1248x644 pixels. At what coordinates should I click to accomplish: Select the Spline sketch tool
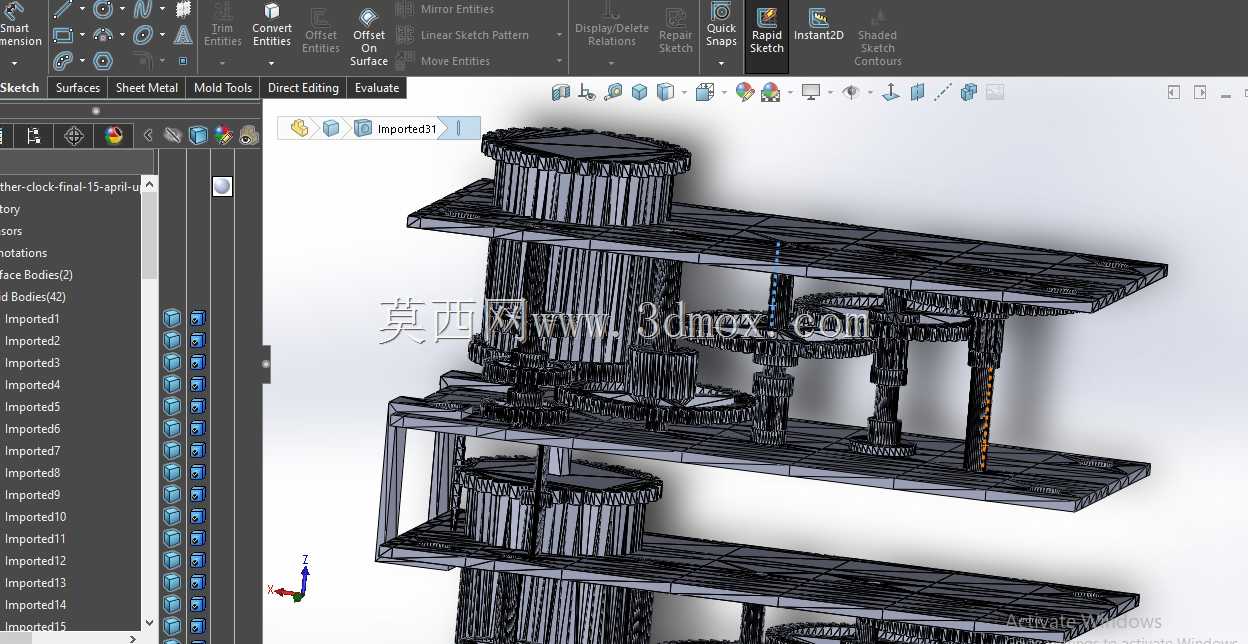point(143,10)
